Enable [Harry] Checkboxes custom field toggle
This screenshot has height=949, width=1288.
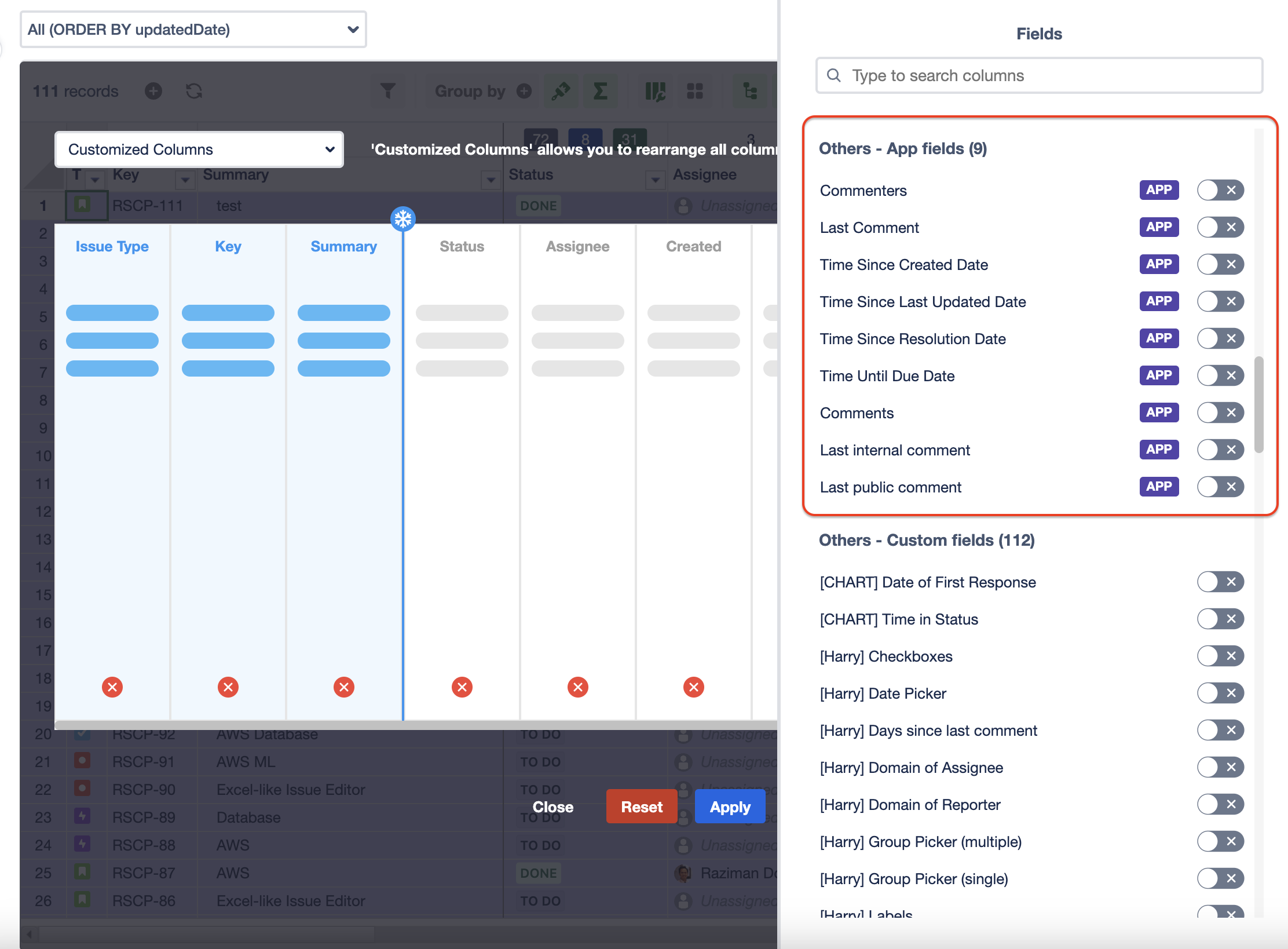coord(1220,656)
